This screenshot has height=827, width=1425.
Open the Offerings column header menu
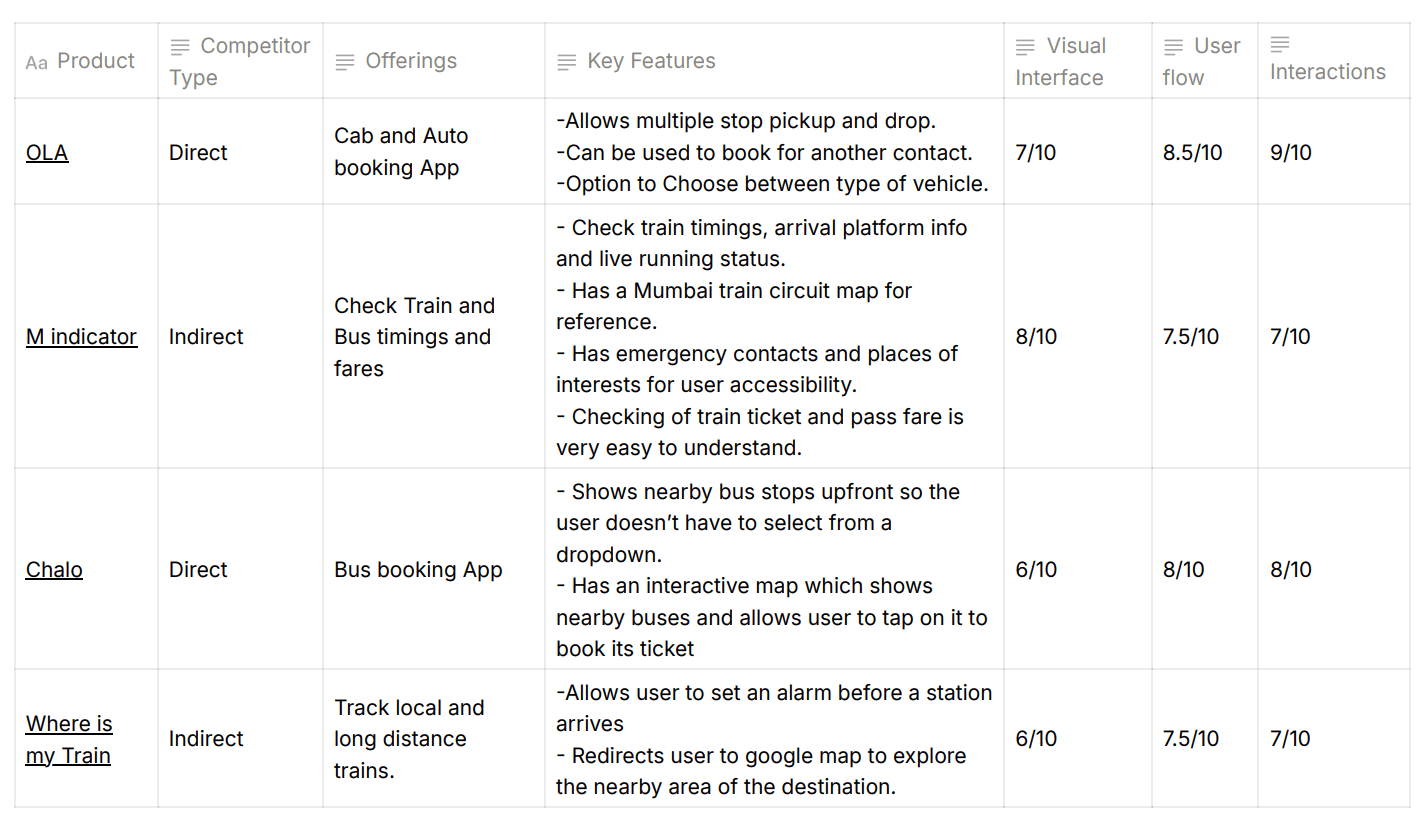[x=411, y=61]
